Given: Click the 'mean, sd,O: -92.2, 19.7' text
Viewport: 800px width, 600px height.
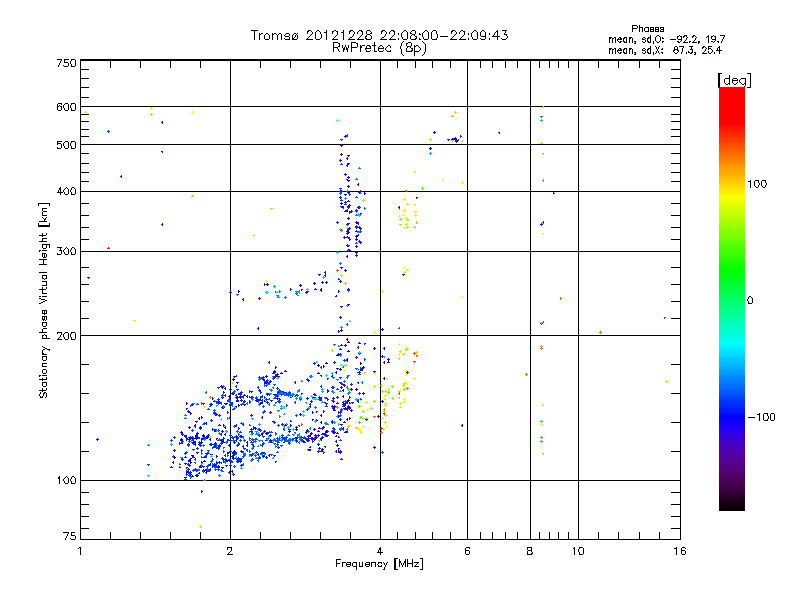Looking at the screenshot, I should point(666,39).
